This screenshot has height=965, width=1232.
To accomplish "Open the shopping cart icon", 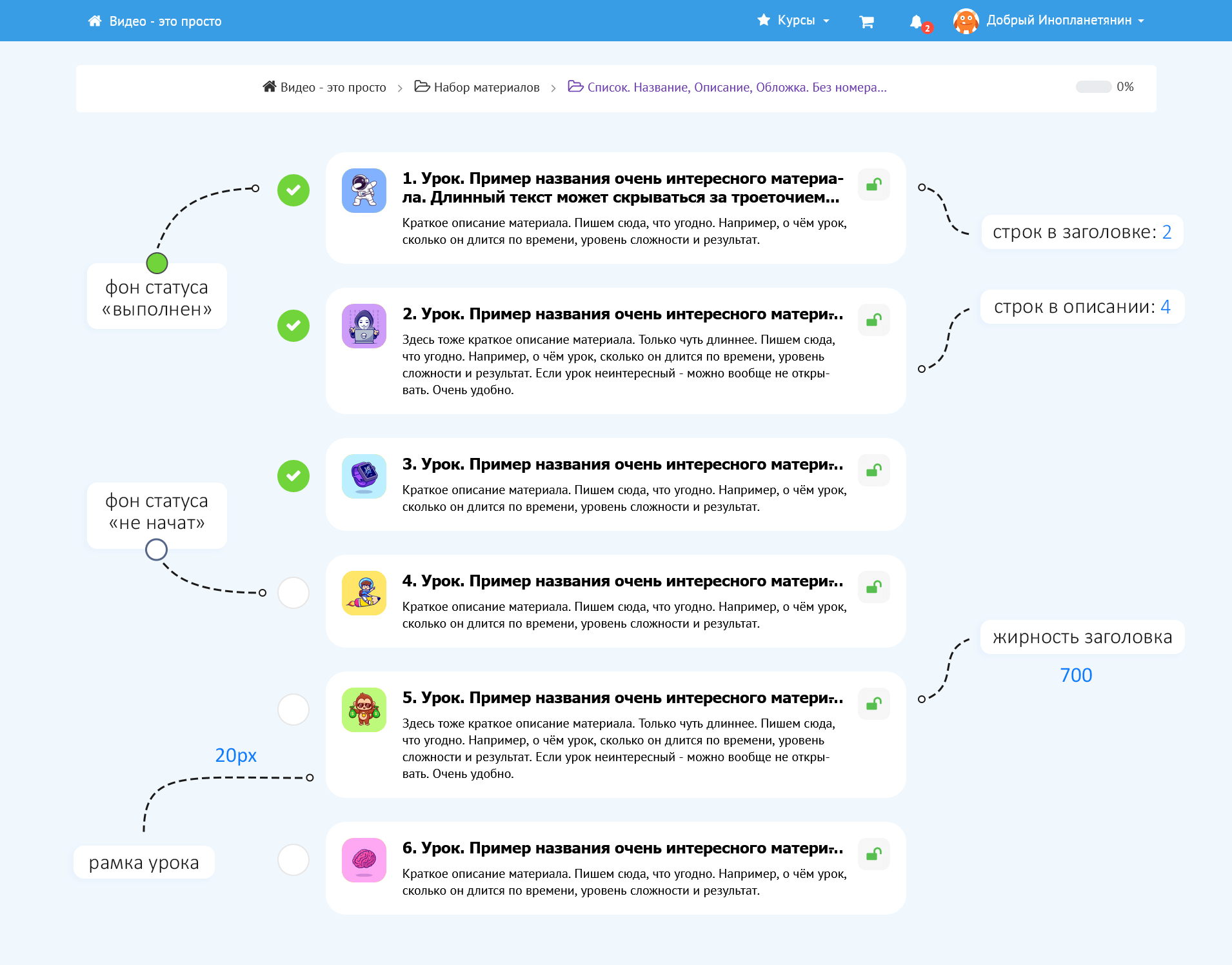I will pos(866,21).
